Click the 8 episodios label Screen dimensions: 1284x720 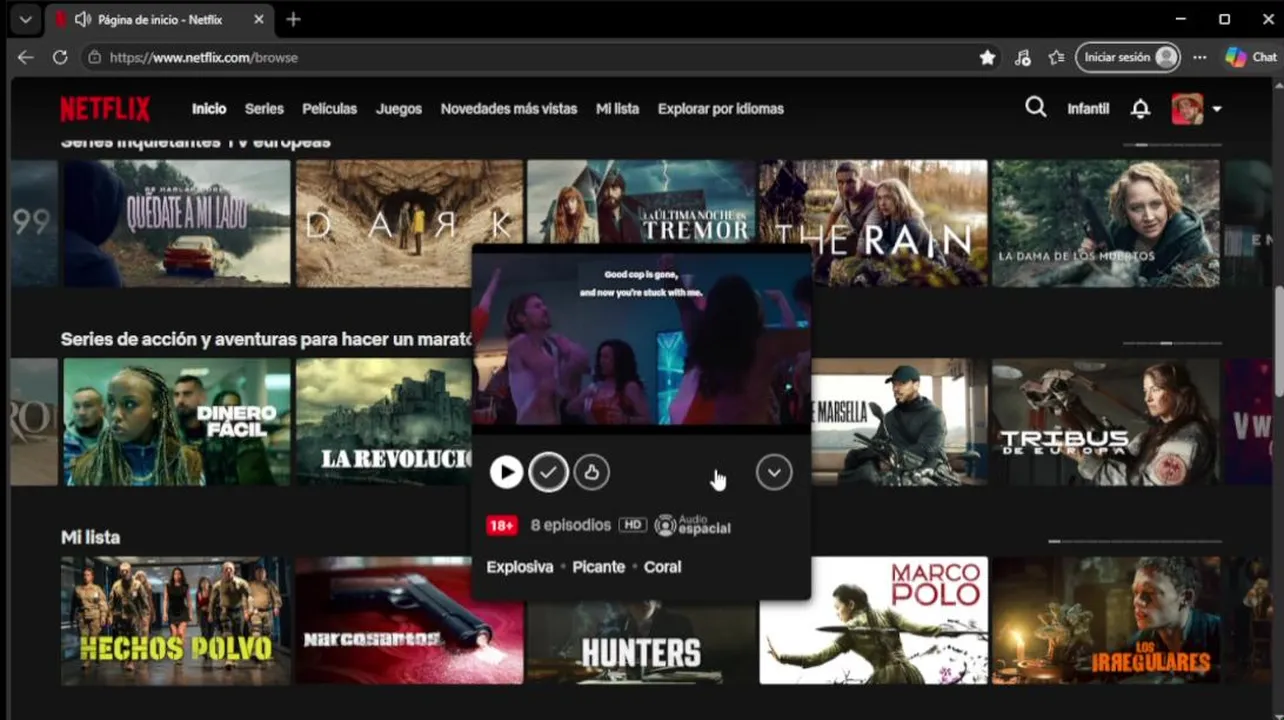coord(571,525)
